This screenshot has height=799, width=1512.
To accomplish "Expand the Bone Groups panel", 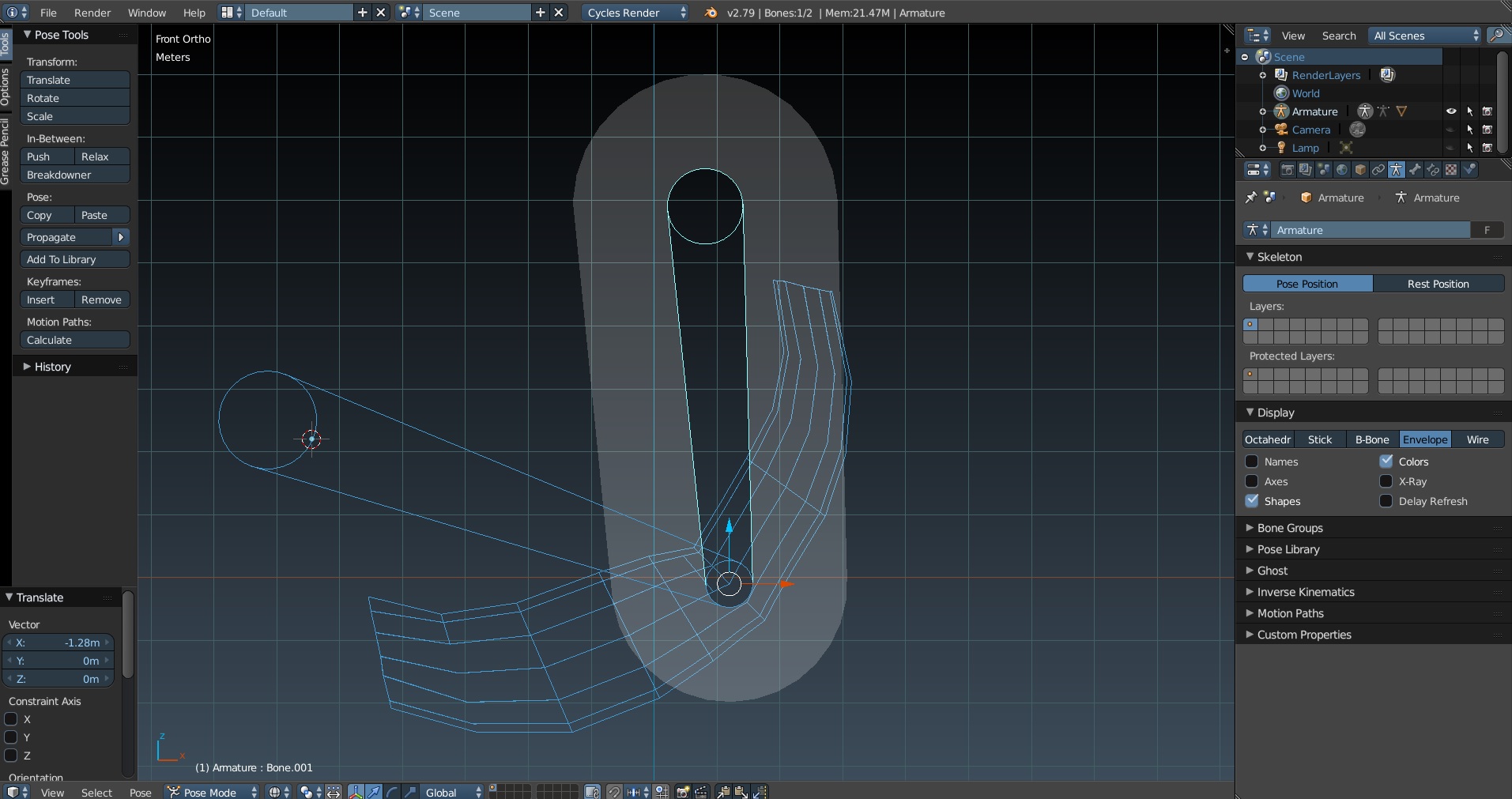I will (x=1291, y=528).
